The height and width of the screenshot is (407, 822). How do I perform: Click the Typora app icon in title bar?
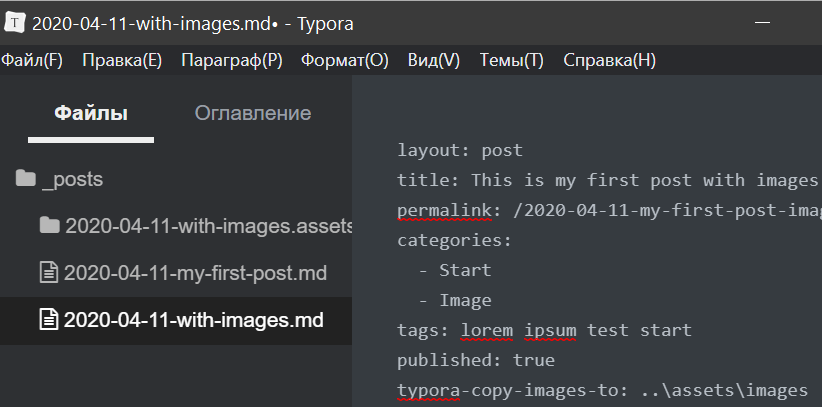15,23
